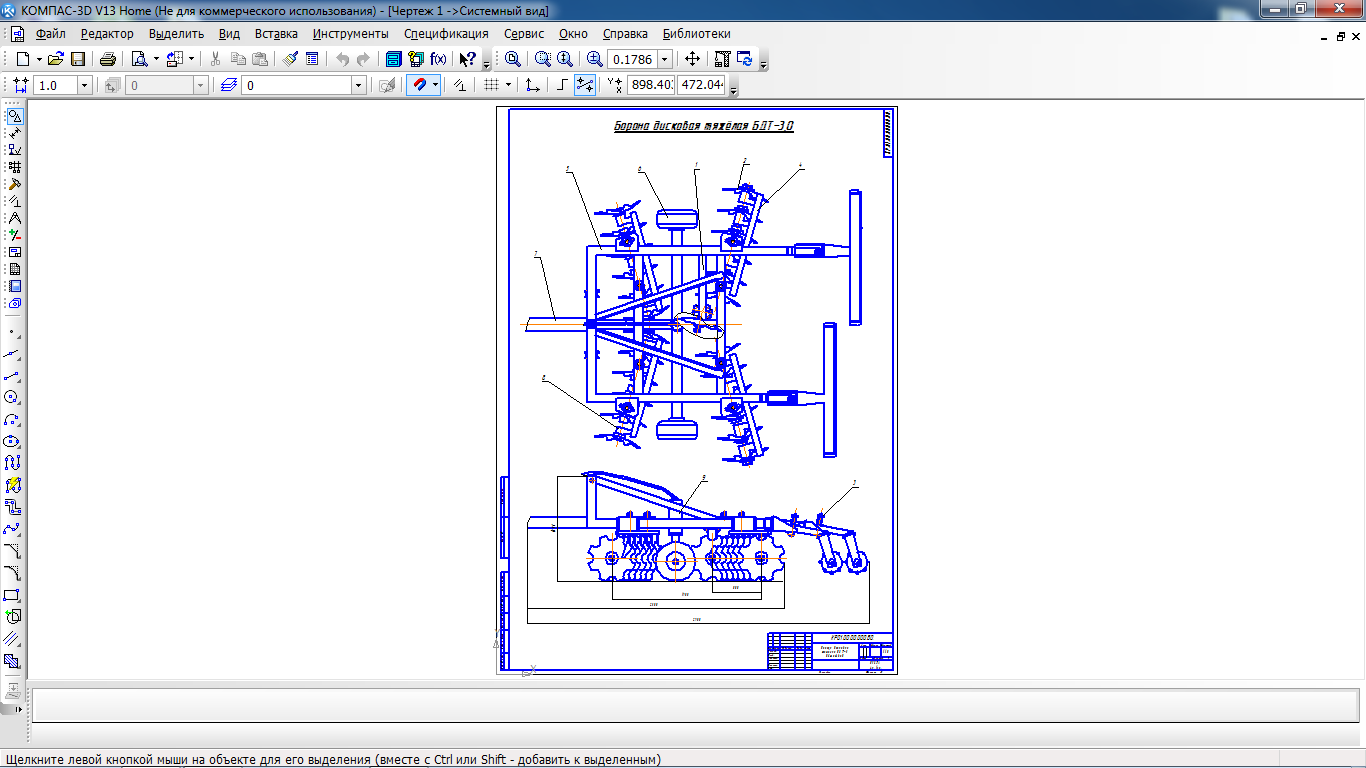Screen dimensions: 1366x768
Task: Expand the layer number 0 dropdown
Action: point(358,86)
